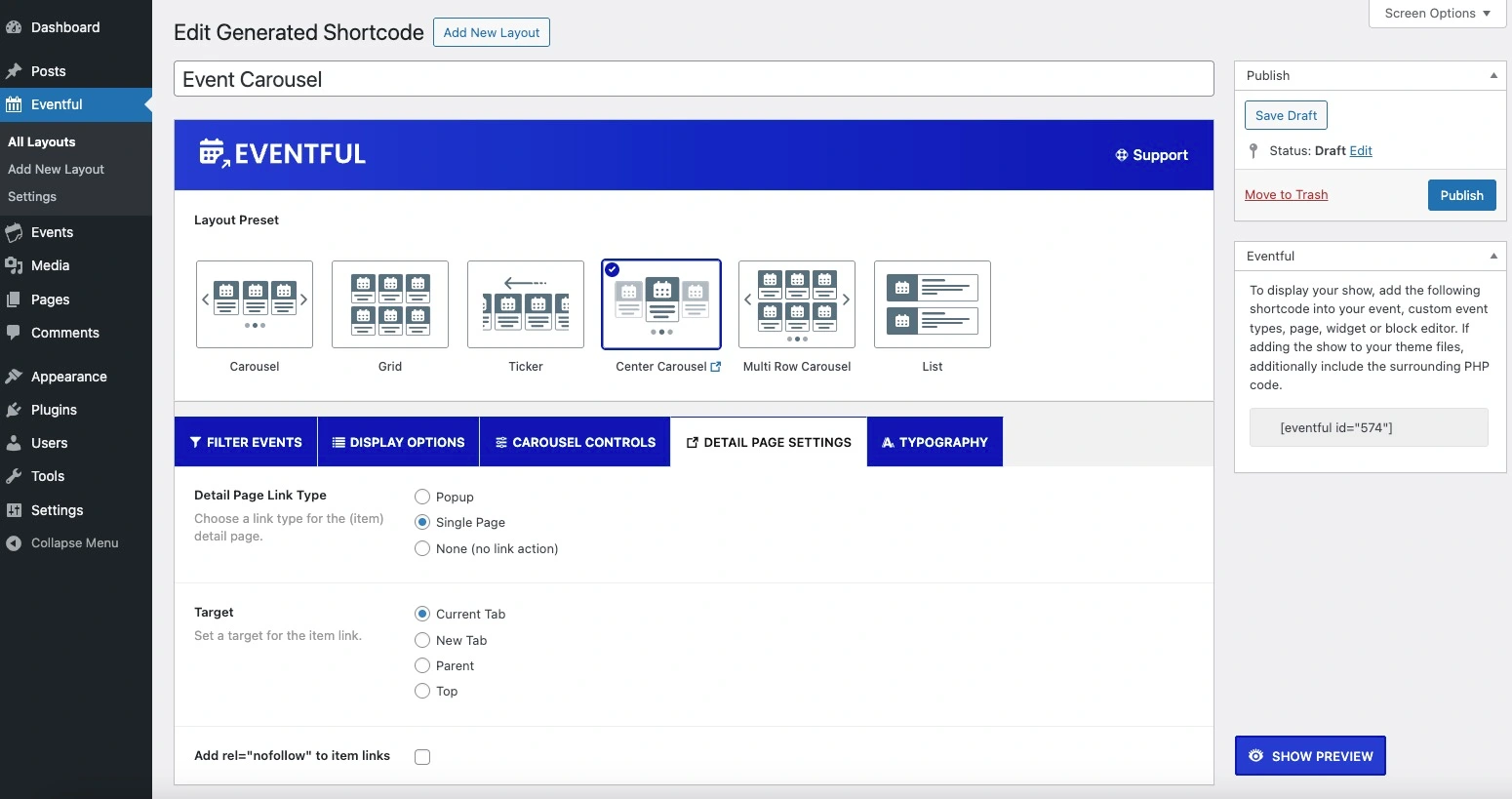Click the Edit status link
This screenshot has width=1512, height=799.
point(1361,151)
